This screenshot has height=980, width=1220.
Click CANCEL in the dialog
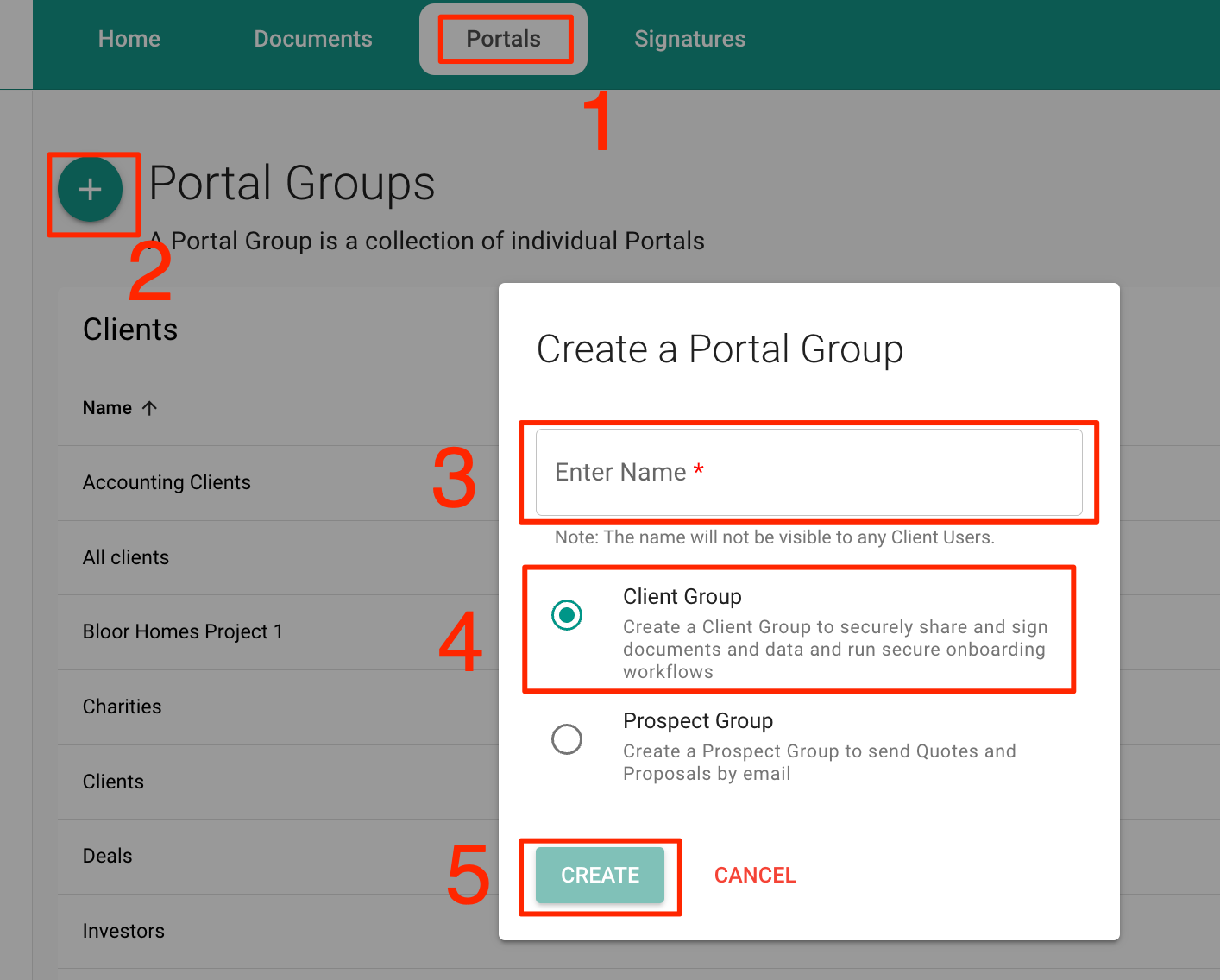[x=755, y=875]
